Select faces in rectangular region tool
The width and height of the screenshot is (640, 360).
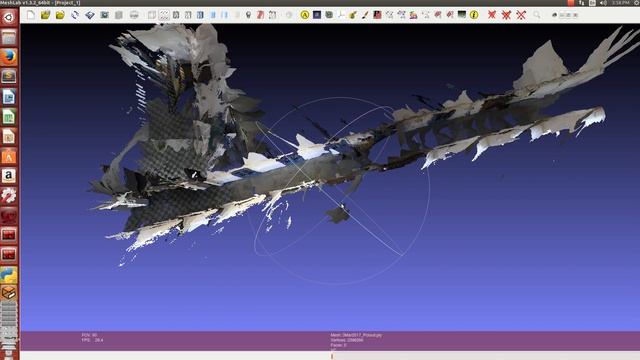[389, 15]
